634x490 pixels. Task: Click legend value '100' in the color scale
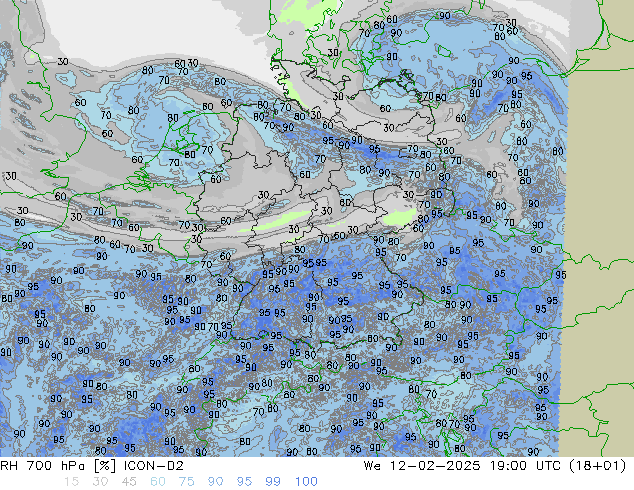coord(306,482)
